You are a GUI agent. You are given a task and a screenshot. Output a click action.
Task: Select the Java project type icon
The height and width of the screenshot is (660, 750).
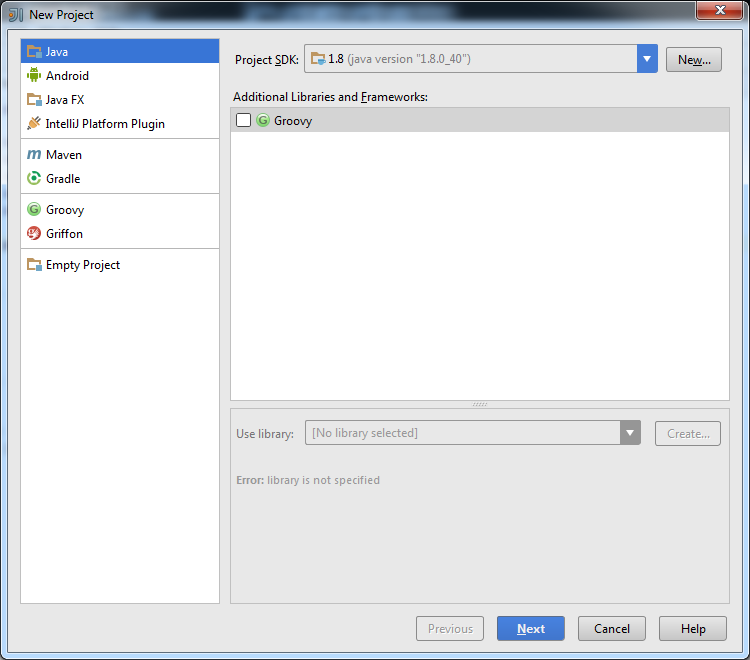coord(34,51)
